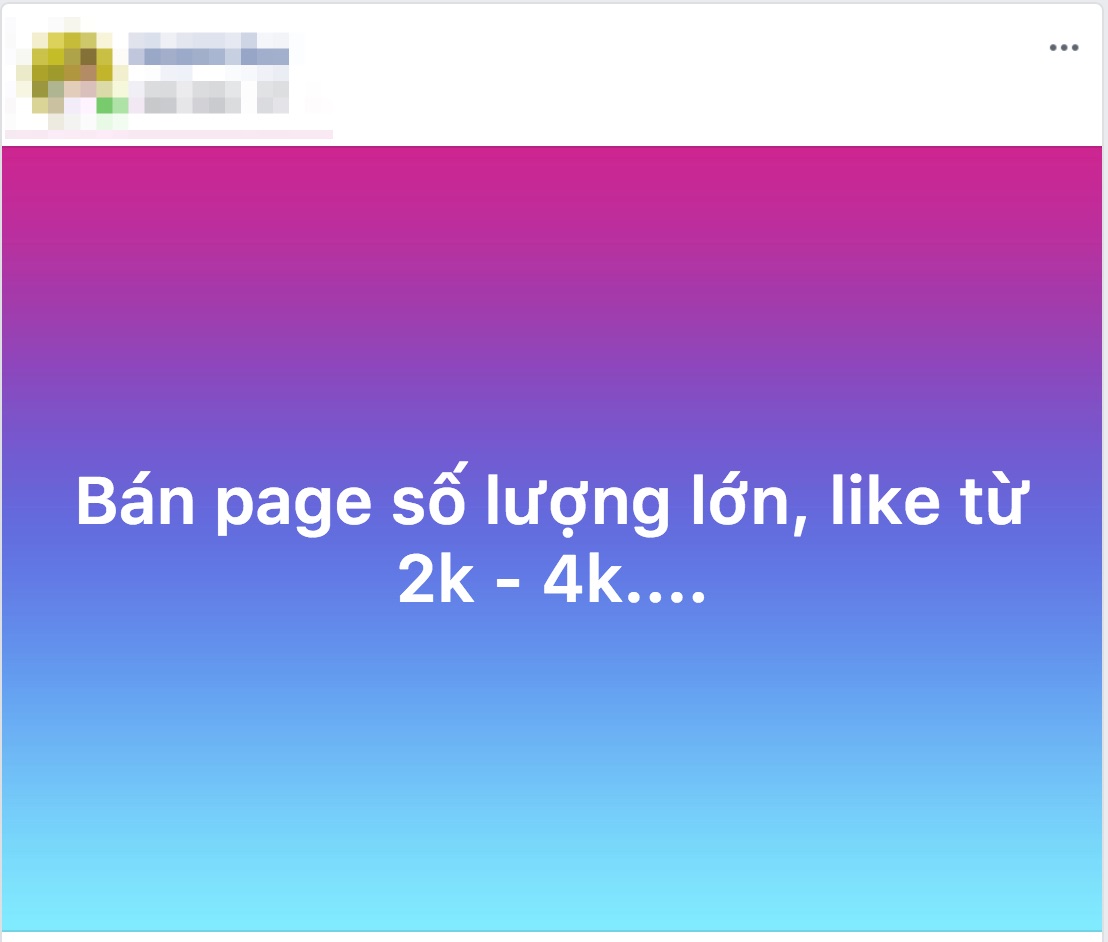Select the "4k" text in the post
This screenshot has width=1108, height=942.
[x=582, y=579]
